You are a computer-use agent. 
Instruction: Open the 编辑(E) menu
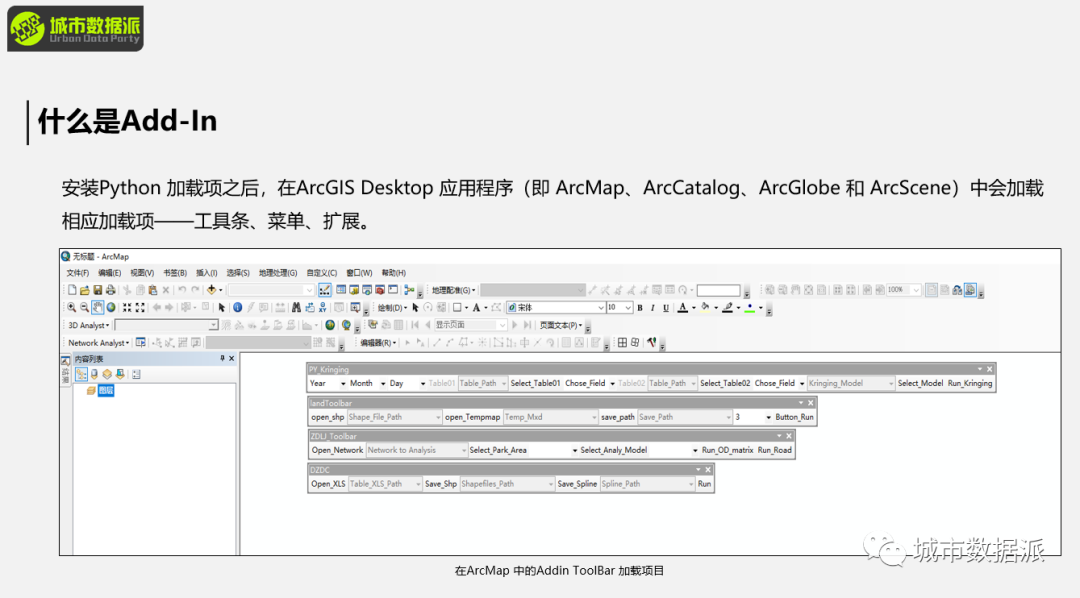110,273
